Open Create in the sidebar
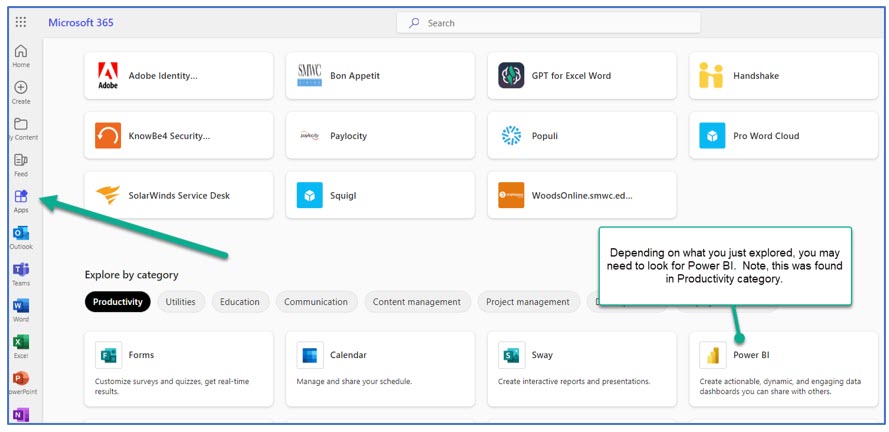 point(21,92)
